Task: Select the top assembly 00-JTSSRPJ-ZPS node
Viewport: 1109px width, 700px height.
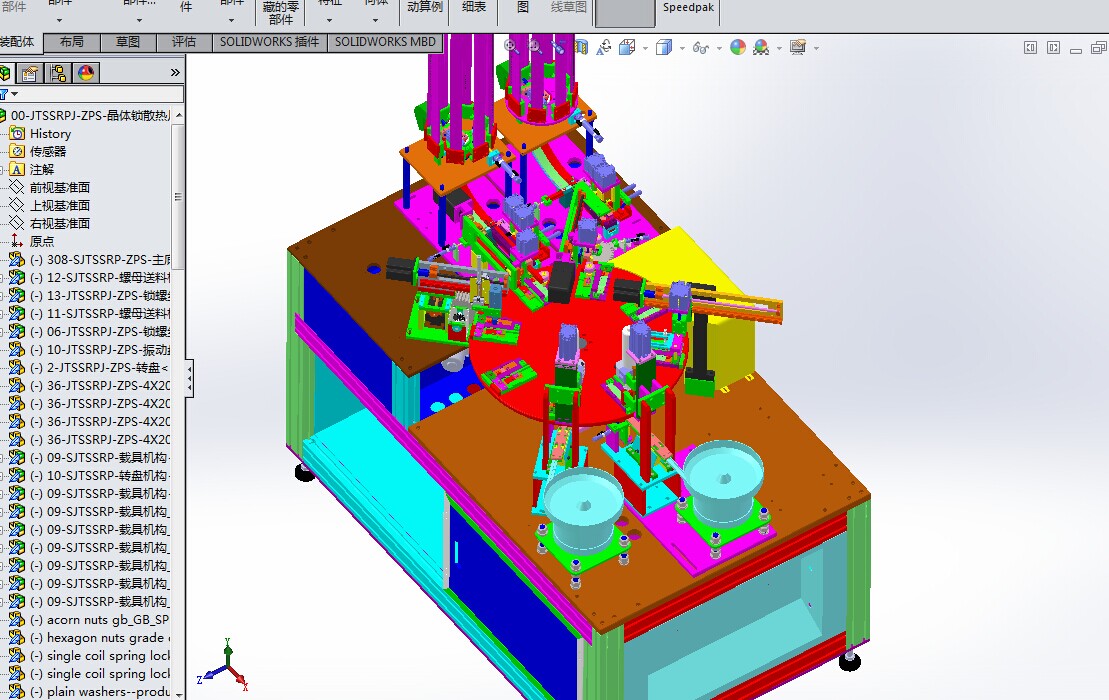Action: 85,115
